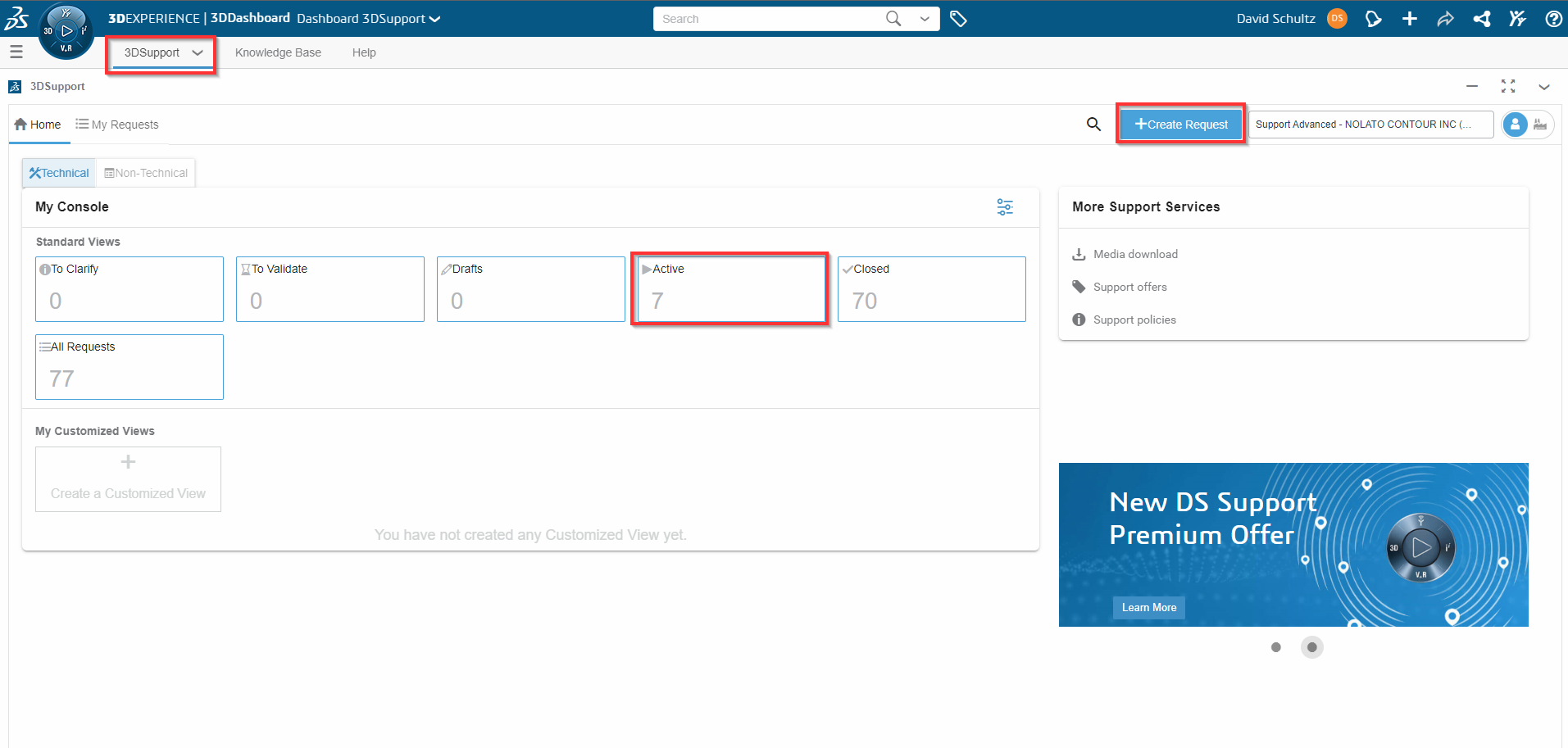Click the 3DEXPERIENCE compass icon
Image resolution: width=1568 pixels, height=748 pixels.
[66, 32]
